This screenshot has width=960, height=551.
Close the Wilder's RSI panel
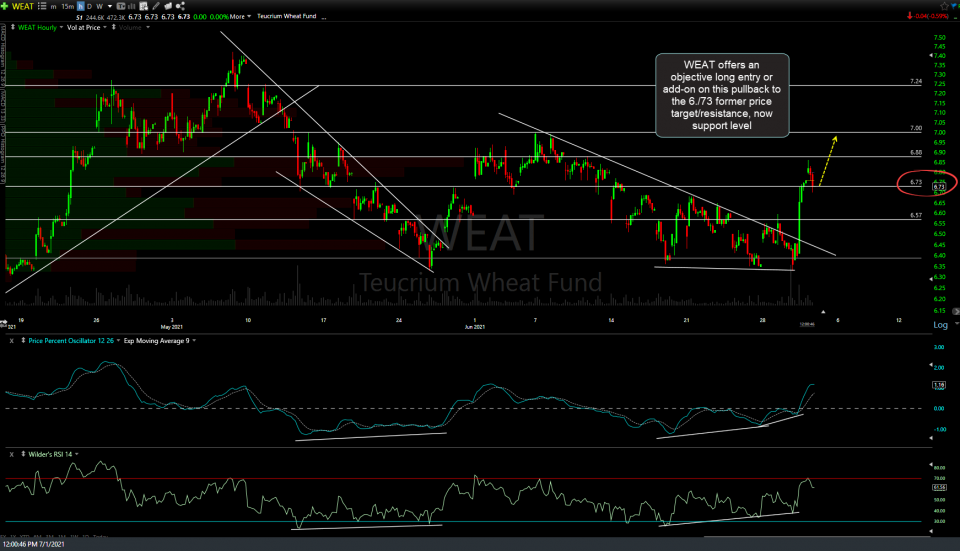pyautogui.click(x=10, y=453)
